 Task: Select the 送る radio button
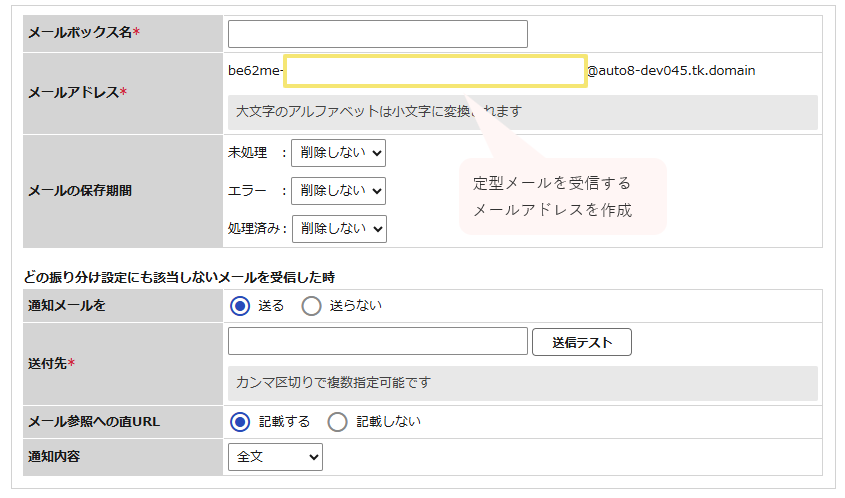point(240,306)
